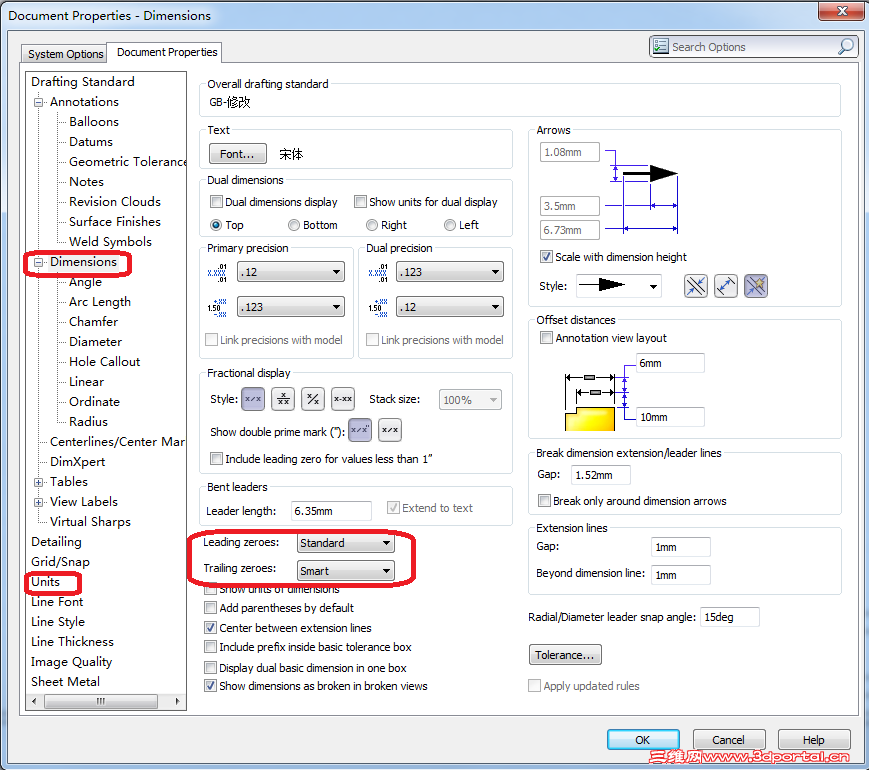The height and width of the screenshot is (770, 869).
Task: Open dual tolerance precision dropdown showing .12
Action: 450,307
